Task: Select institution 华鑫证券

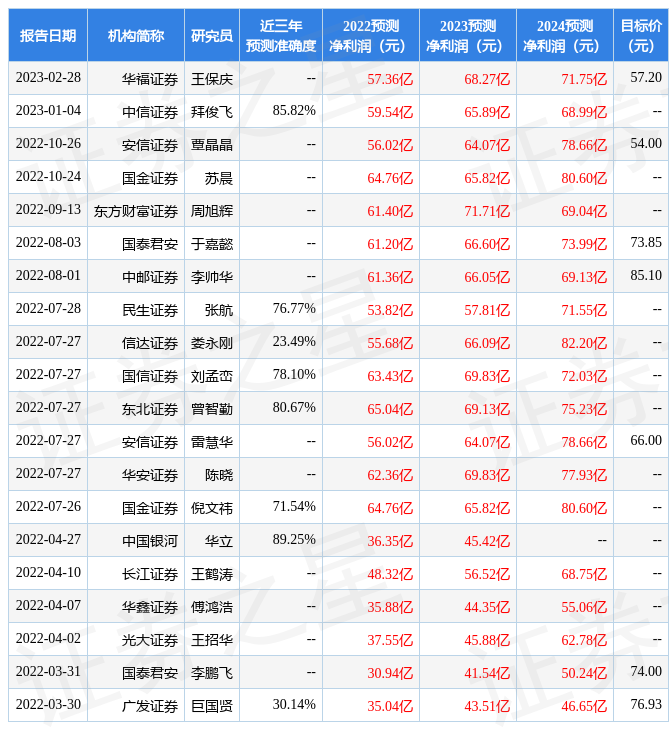Action: tap(150, 608)
